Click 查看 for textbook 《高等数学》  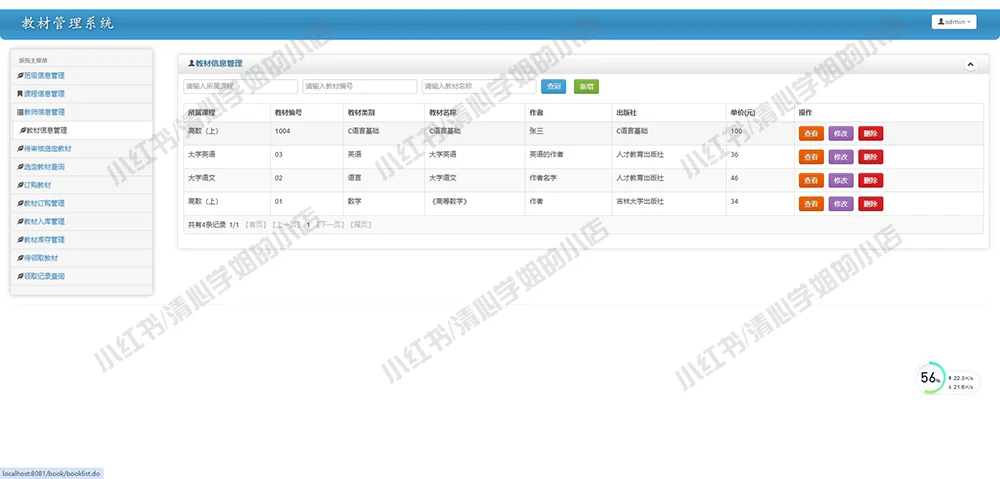pos(811,204)
